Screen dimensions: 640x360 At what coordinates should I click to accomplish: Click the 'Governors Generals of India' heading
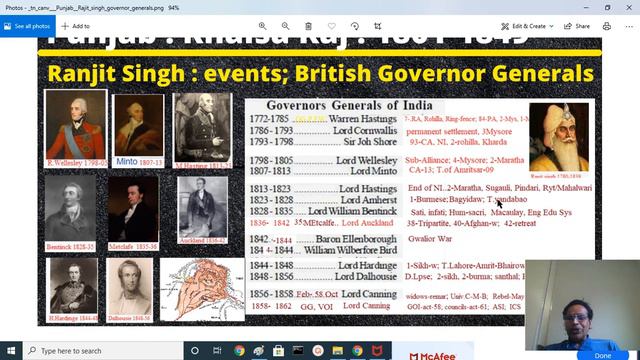[x=349, y=105]
